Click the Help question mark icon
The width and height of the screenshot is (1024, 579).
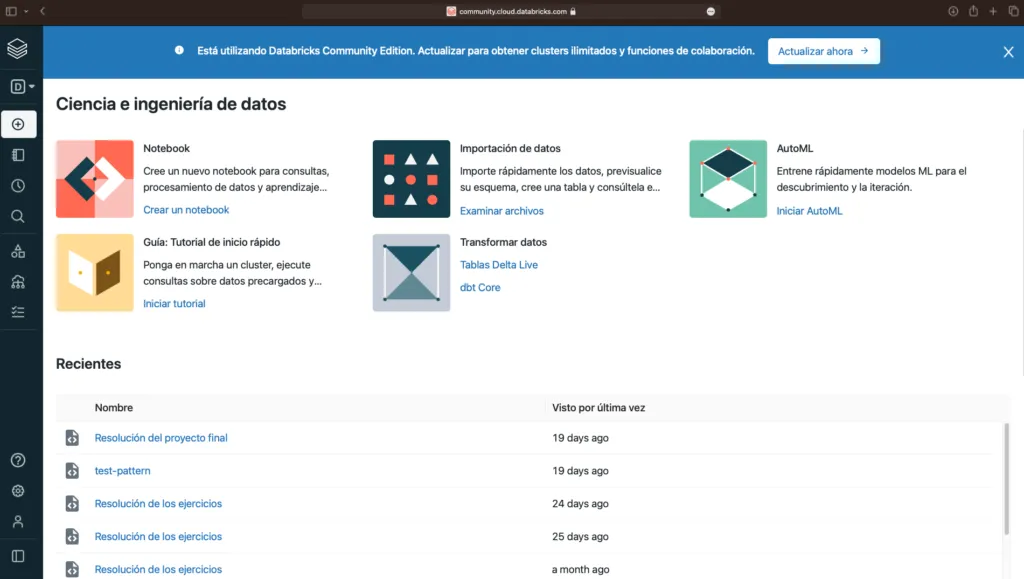18,459
